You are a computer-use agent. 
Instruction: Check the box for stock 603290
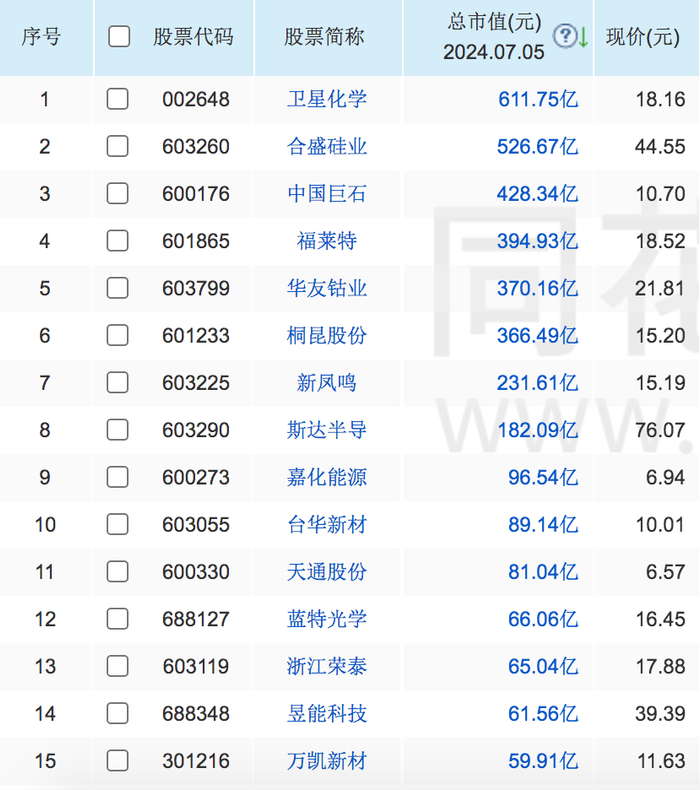[117, 430]
